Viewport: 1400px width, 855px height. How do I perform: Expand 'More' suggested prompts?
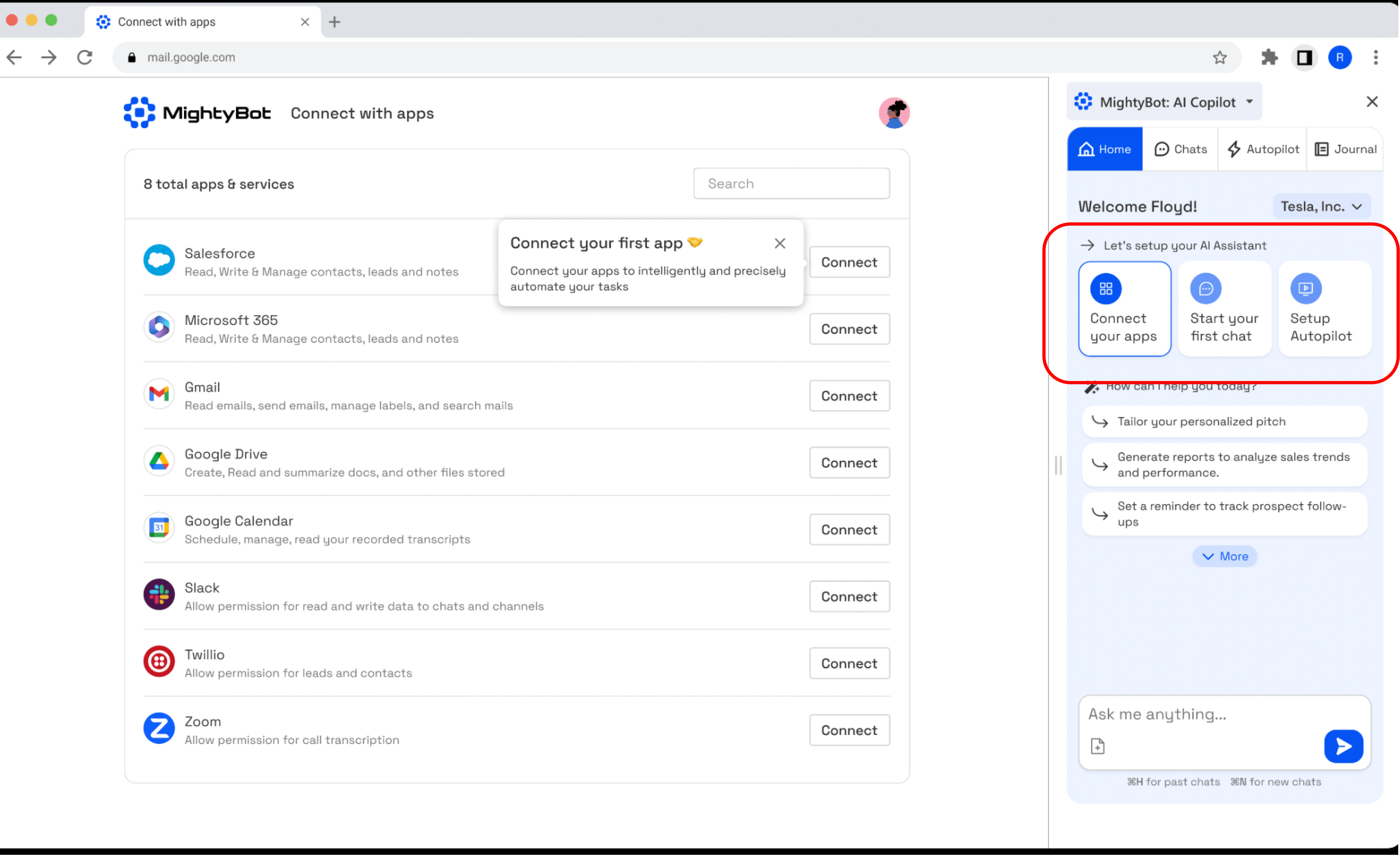pyautogui.click(x=1225, y=556)
